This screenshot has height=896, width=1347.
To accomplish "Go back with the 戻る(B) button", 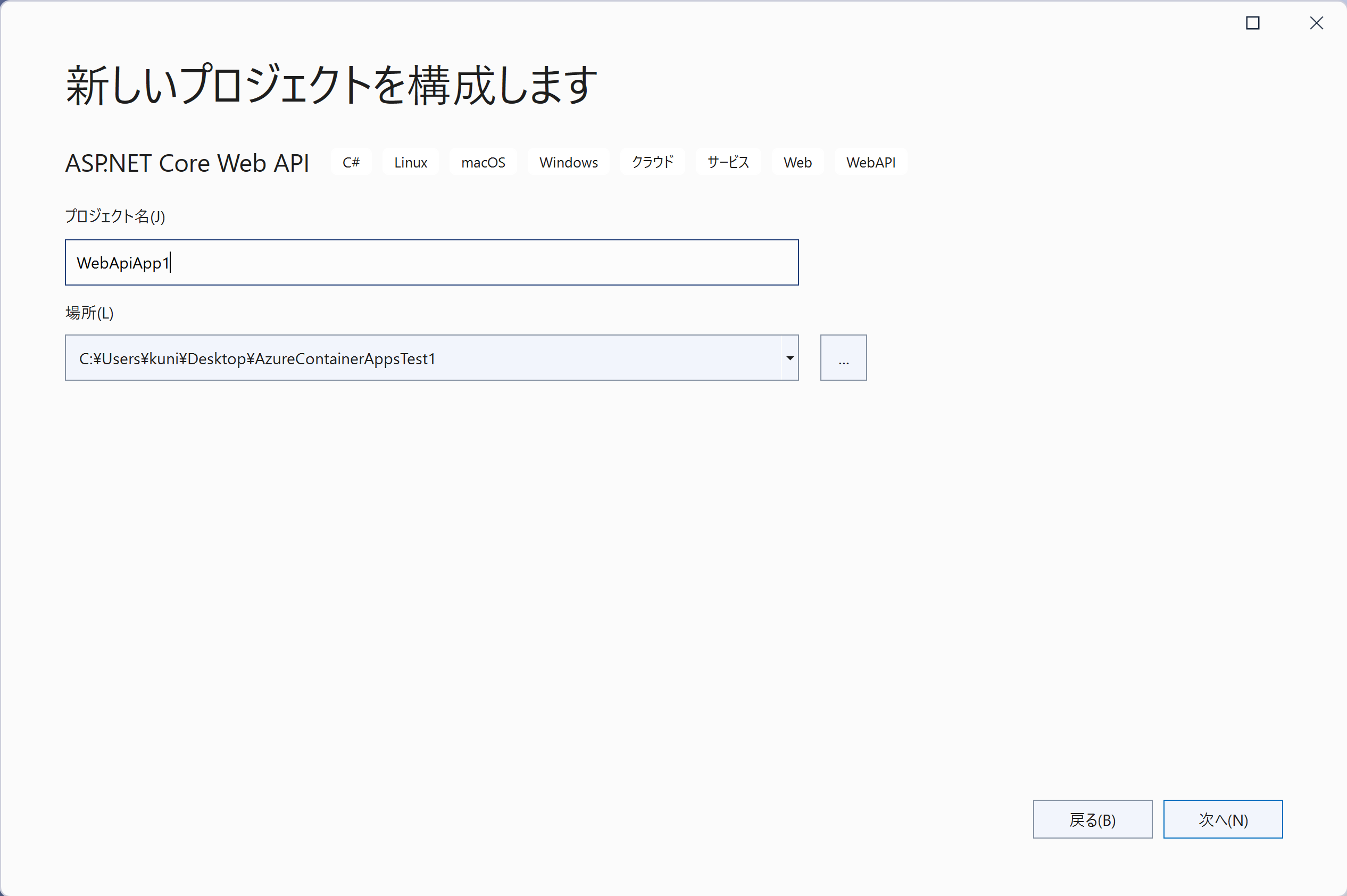I will pos(1093,819).
